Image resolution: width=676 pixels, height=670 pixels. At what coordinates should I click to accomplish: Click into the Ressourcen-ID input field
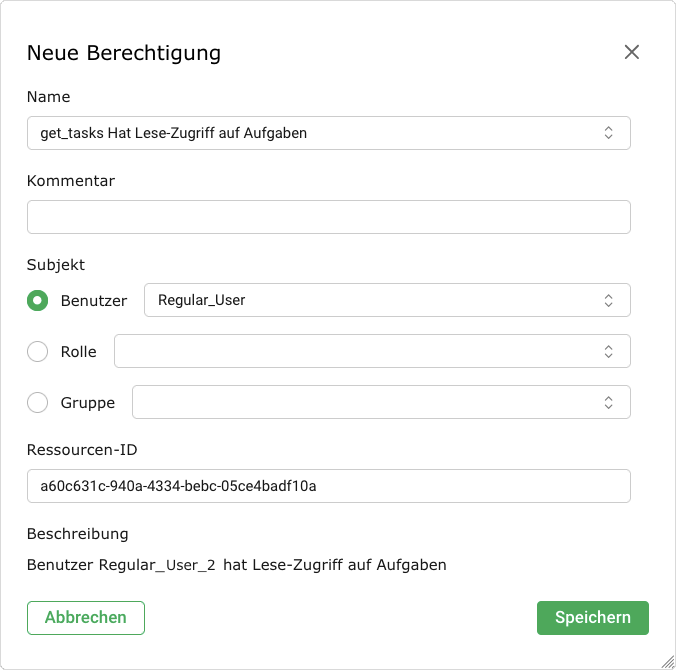pos(328,486)
